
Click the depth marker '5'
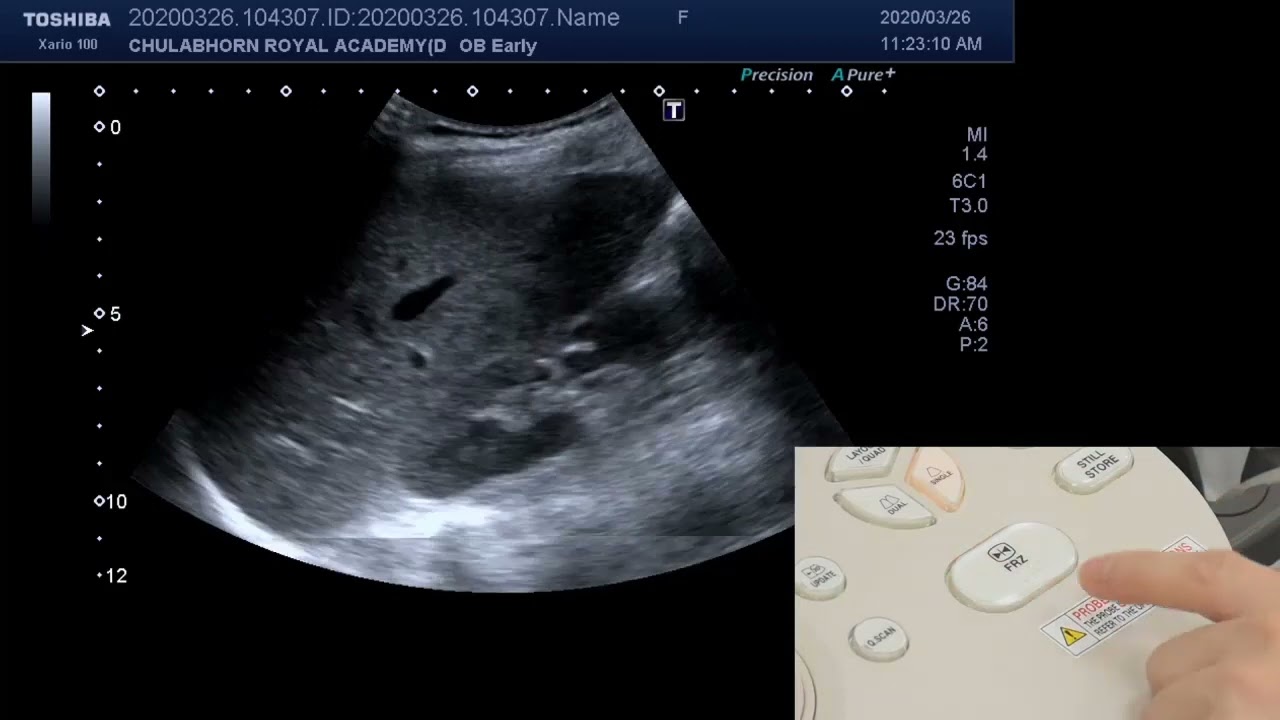coord(115,315)
